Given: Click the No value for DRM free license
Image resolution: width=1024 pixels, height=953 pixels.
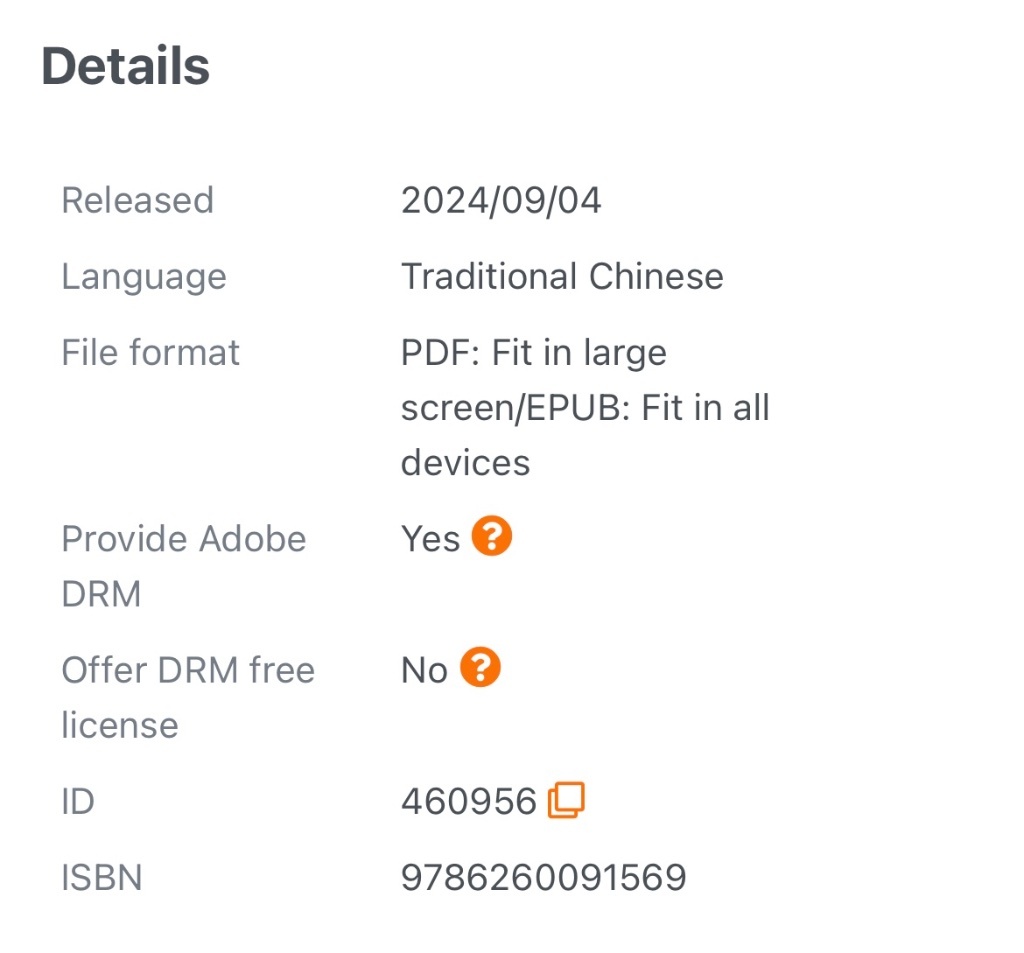Looking at the screenshot, I should (x=424, y=671).
